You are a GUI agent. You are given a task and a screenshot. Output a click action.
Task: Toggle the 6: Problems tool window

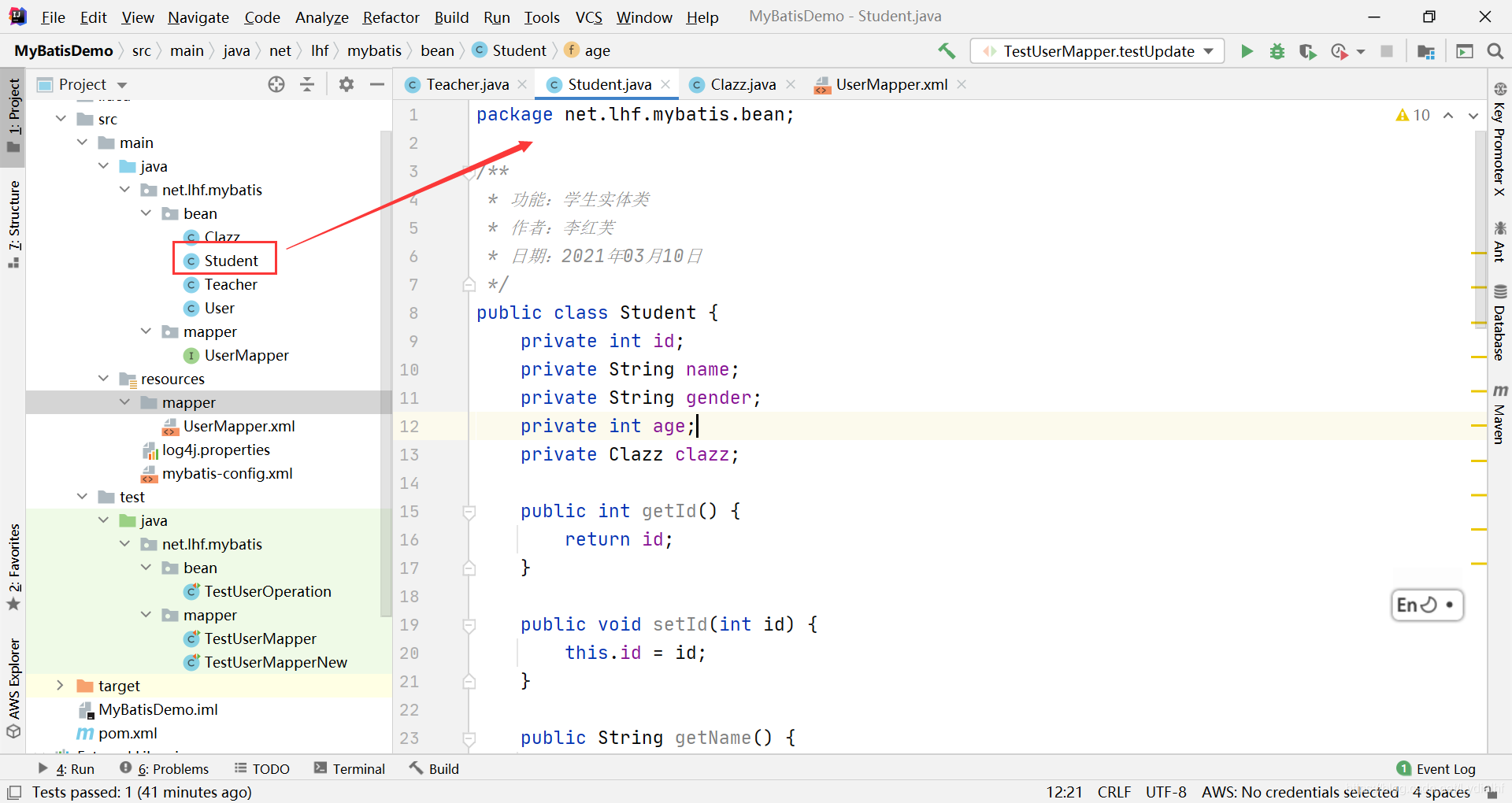[164, 768]
